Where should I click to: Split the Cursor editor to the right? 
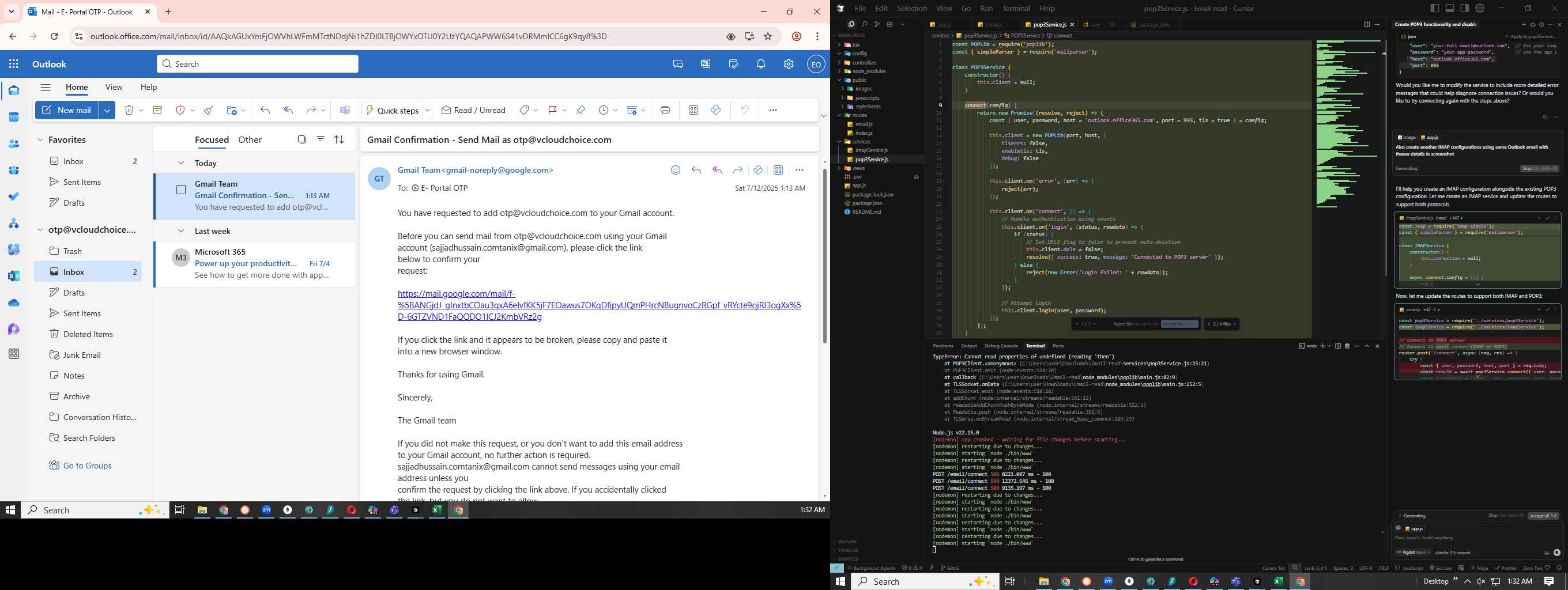click(1366, 24)
